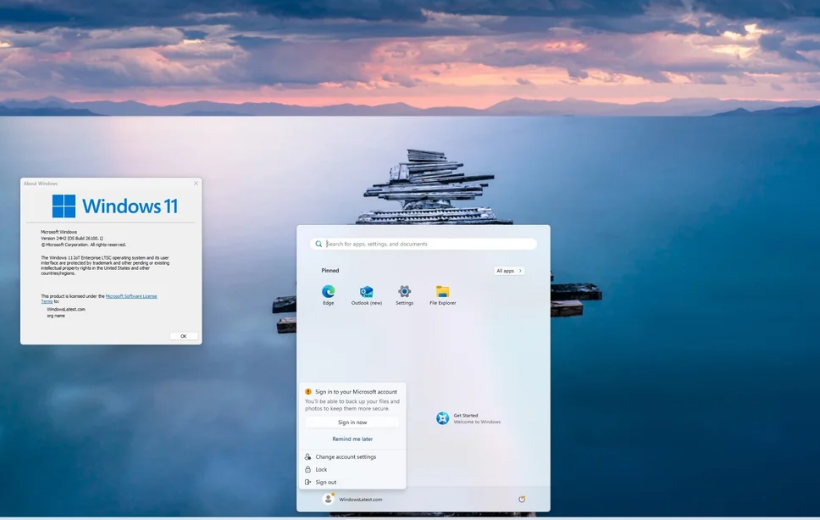Click the Windows 11 logo in About Windows

115,206
